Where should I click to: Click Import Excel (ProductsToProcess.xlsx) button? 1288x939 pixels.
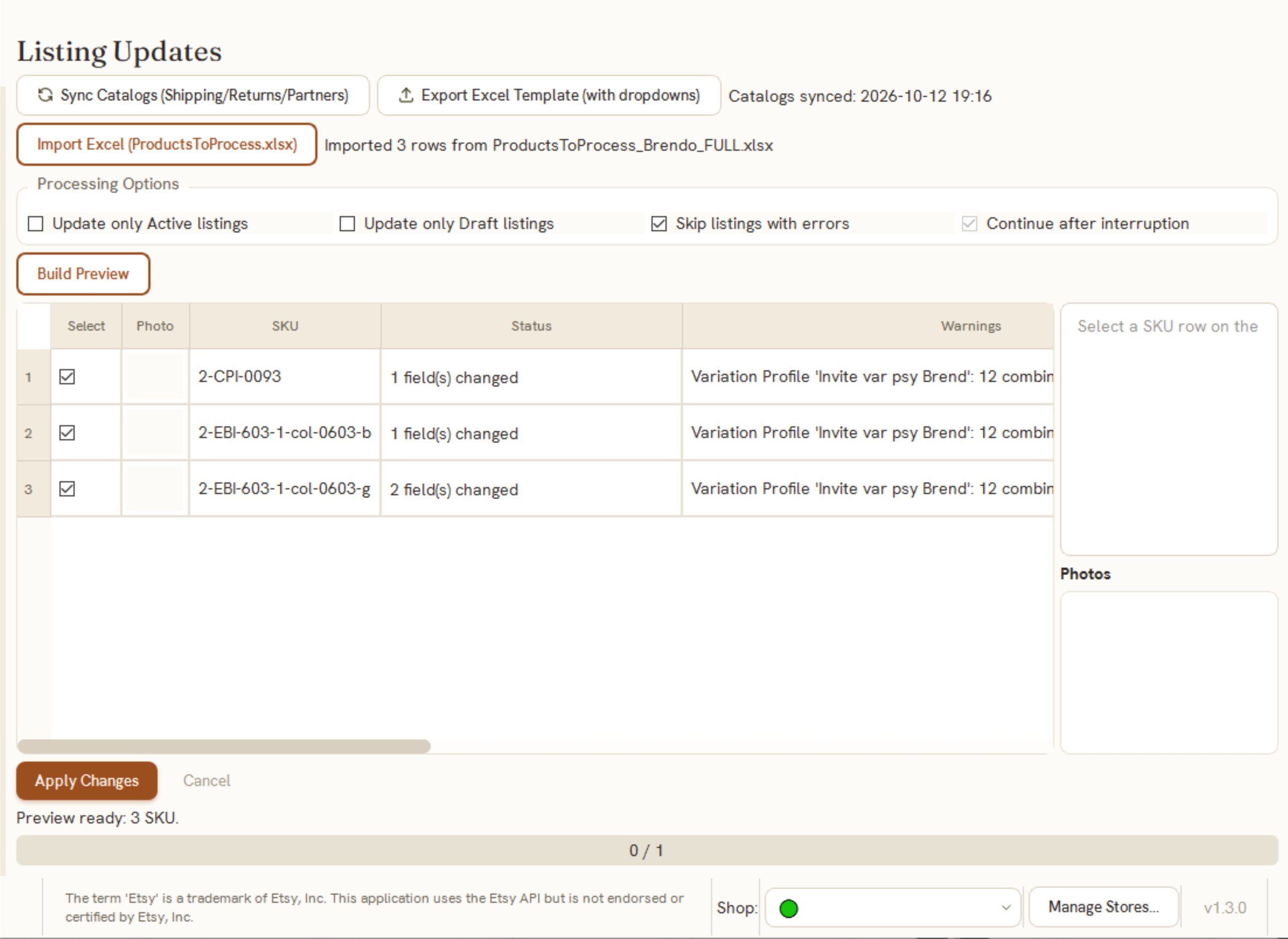pyautogui.click(x=167, y=144)
